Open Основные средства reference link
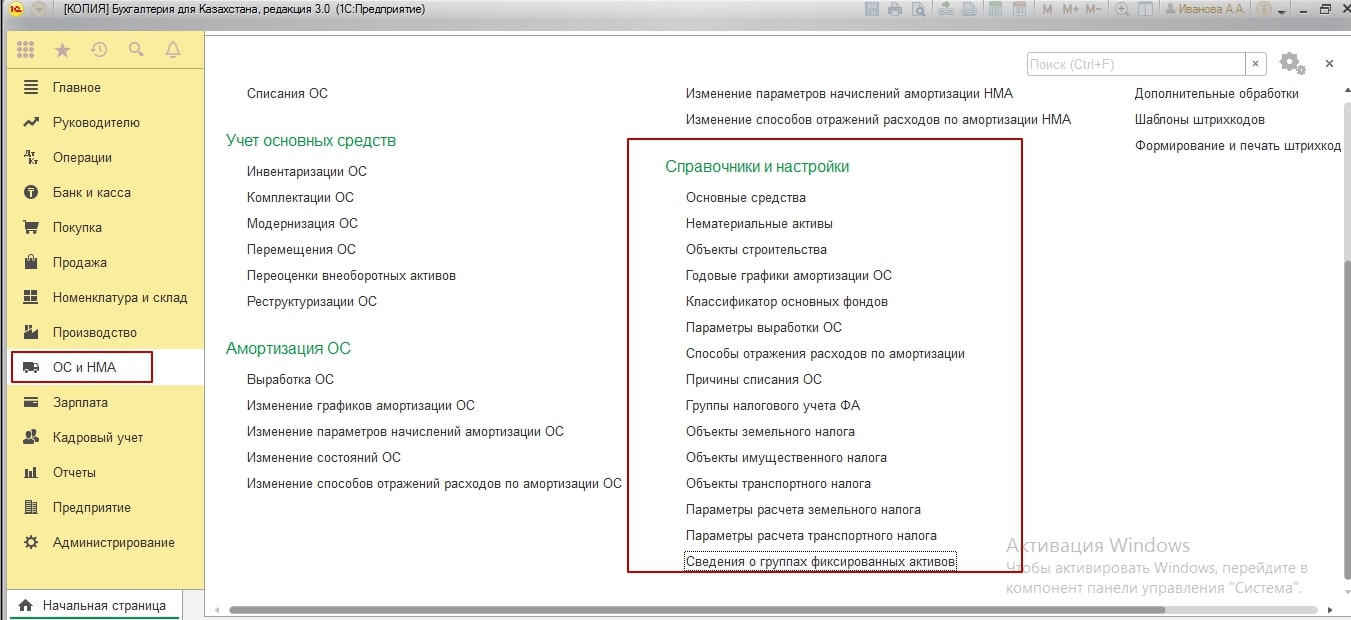Screen dimensions: 1351x620 tap(745, 197)
